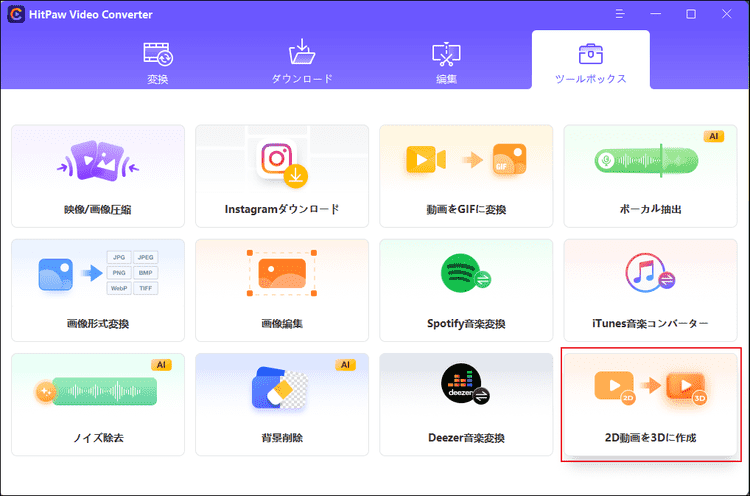
Task: Click the 背景削除 text
Action: [x=282, y=438]
